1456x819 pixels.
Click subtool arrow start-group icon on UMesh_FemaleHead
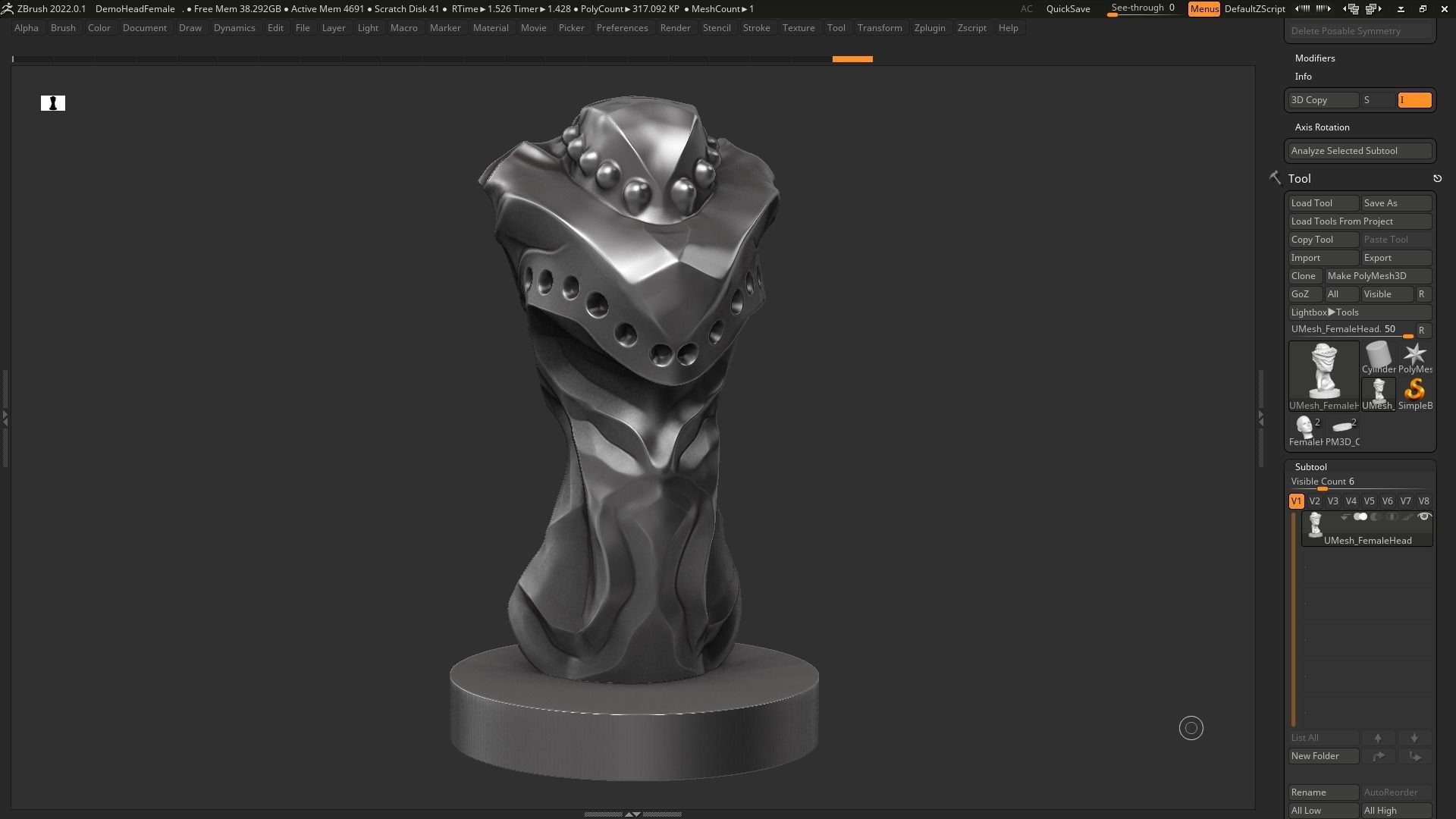pos(1345,517)
